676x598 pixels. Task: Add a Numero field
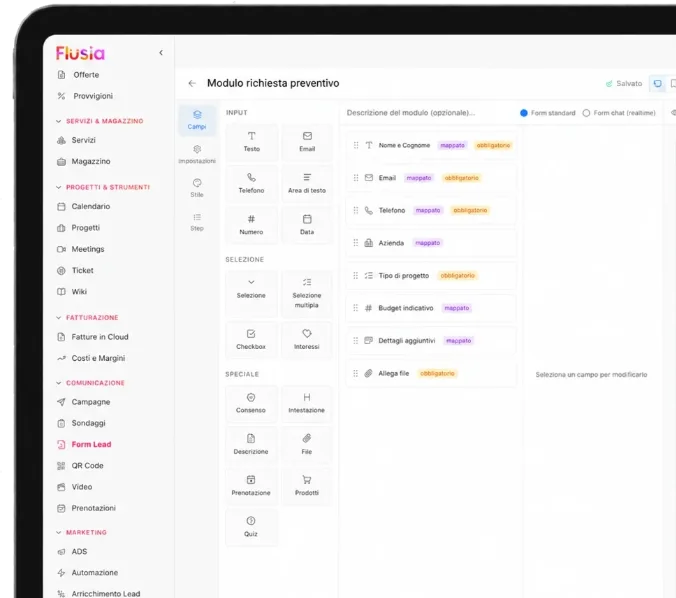click(251, 225)
